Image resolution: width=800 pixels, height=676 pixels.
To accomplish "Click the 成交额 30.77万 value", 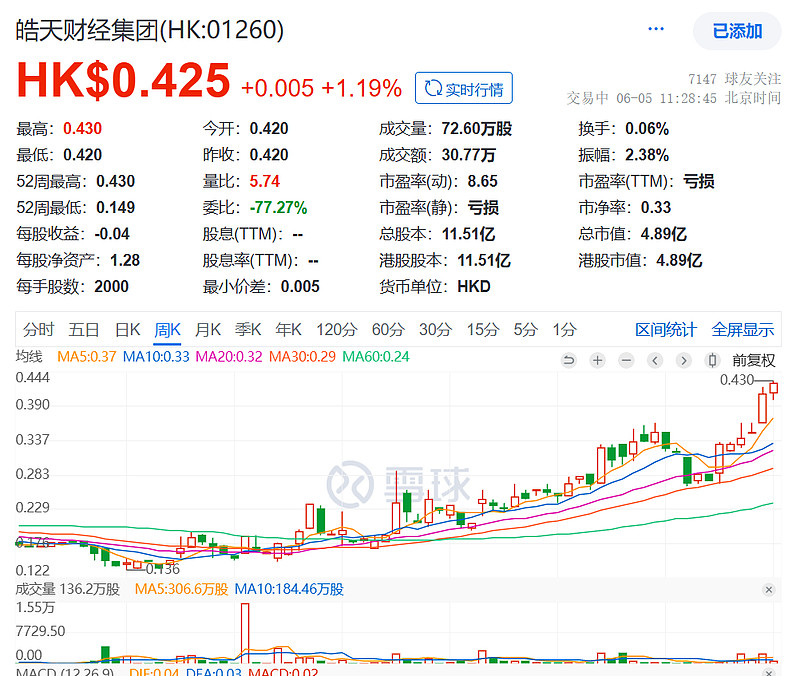I will coord(468,155).
